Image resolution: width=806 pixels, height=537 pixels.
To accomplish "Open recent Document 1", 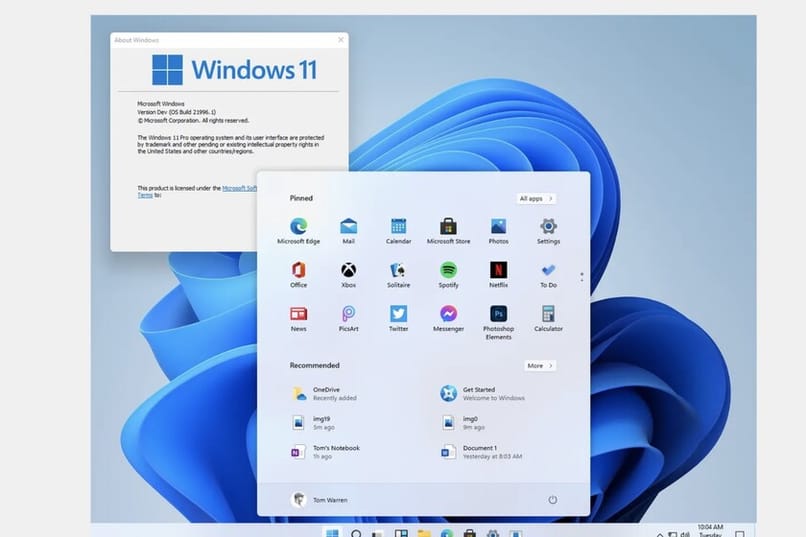I will tap(481, 452).
